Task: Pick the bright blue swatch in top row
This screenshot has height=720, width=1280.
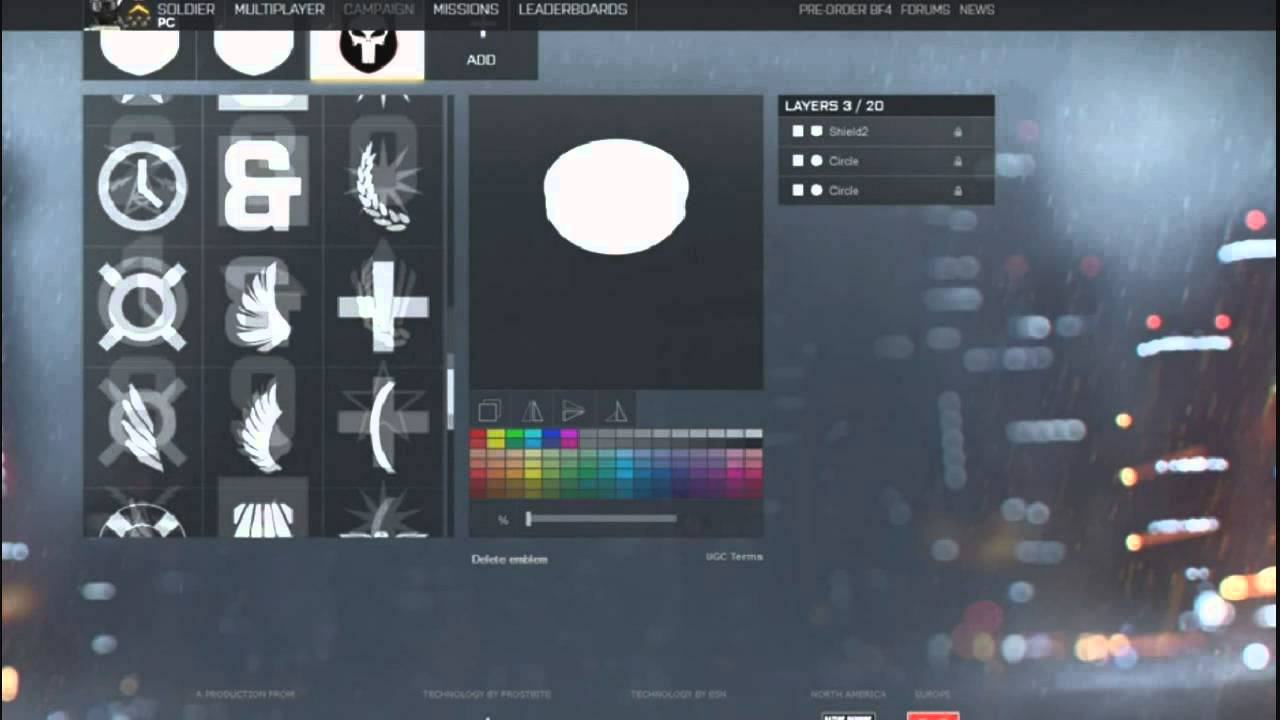Action: pyautogui.click(x=551, y=435)
